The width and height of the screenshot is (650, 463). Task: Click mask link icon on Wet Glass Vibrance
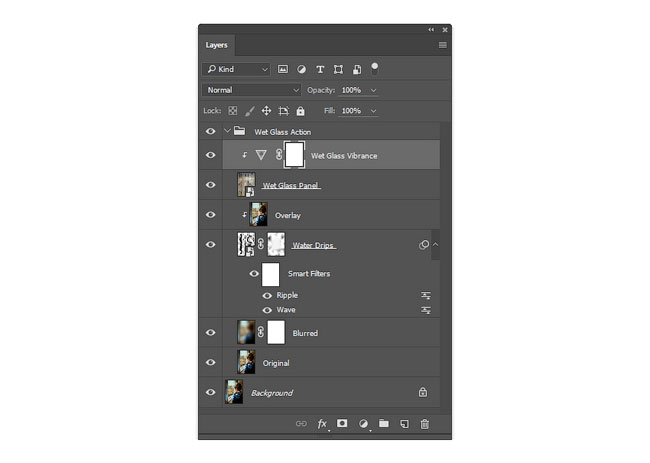(279, 155)
